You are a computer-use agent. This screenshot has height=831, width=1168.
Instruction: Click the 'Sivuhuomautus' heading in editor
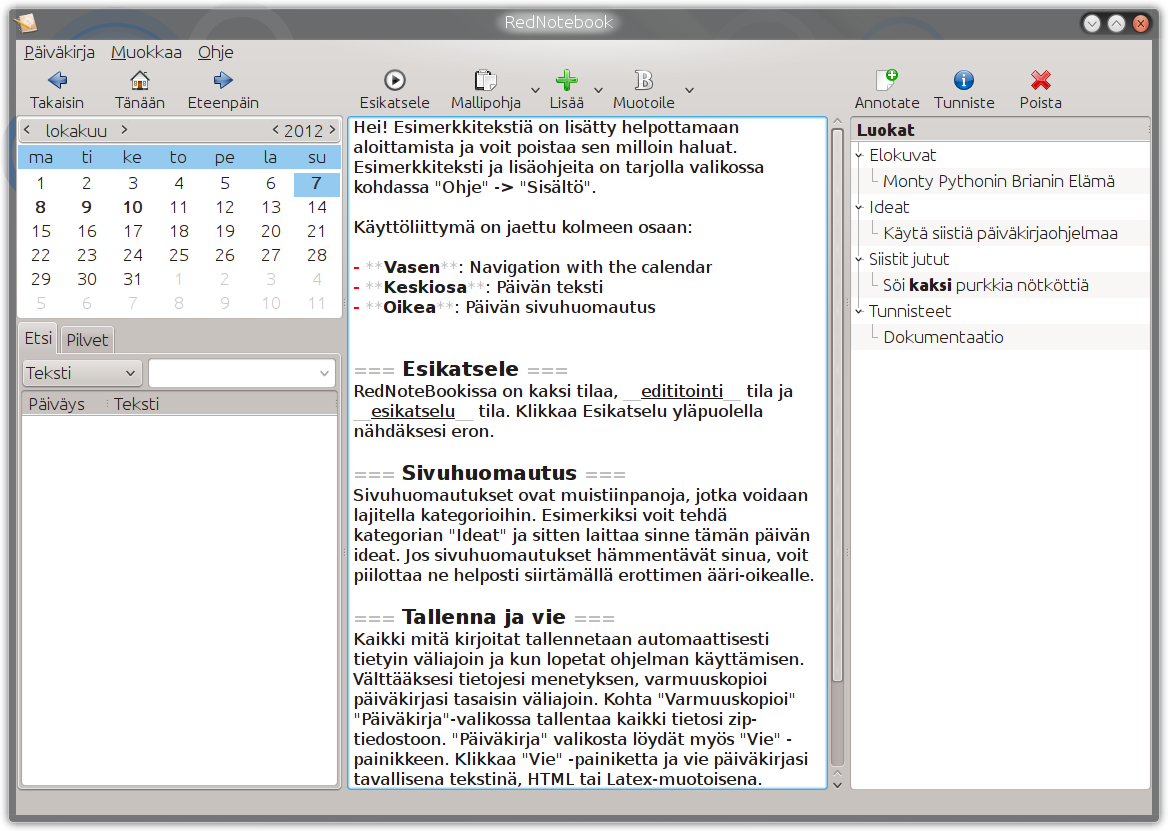point(489,473)
